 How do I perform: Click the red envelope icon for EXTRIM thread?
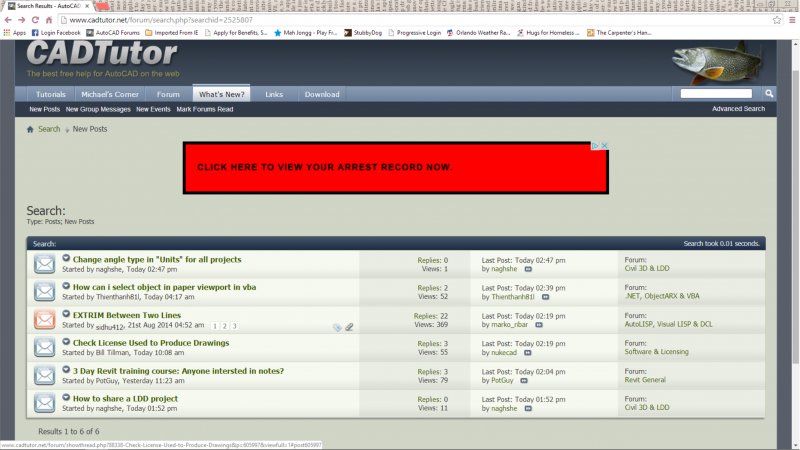[44, 320]
